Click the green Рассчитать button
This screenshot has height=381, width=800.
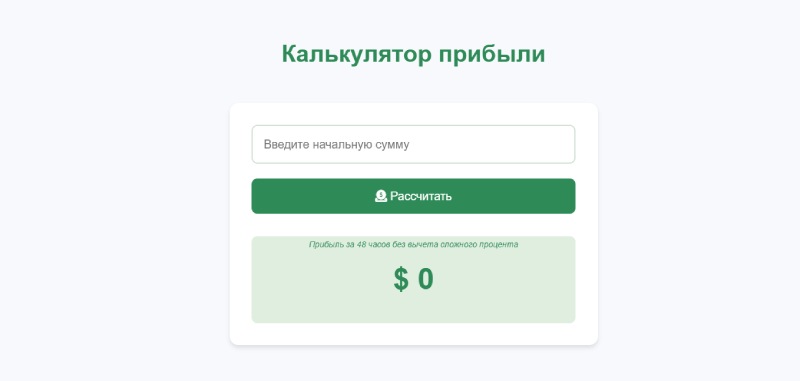(413, 196)
